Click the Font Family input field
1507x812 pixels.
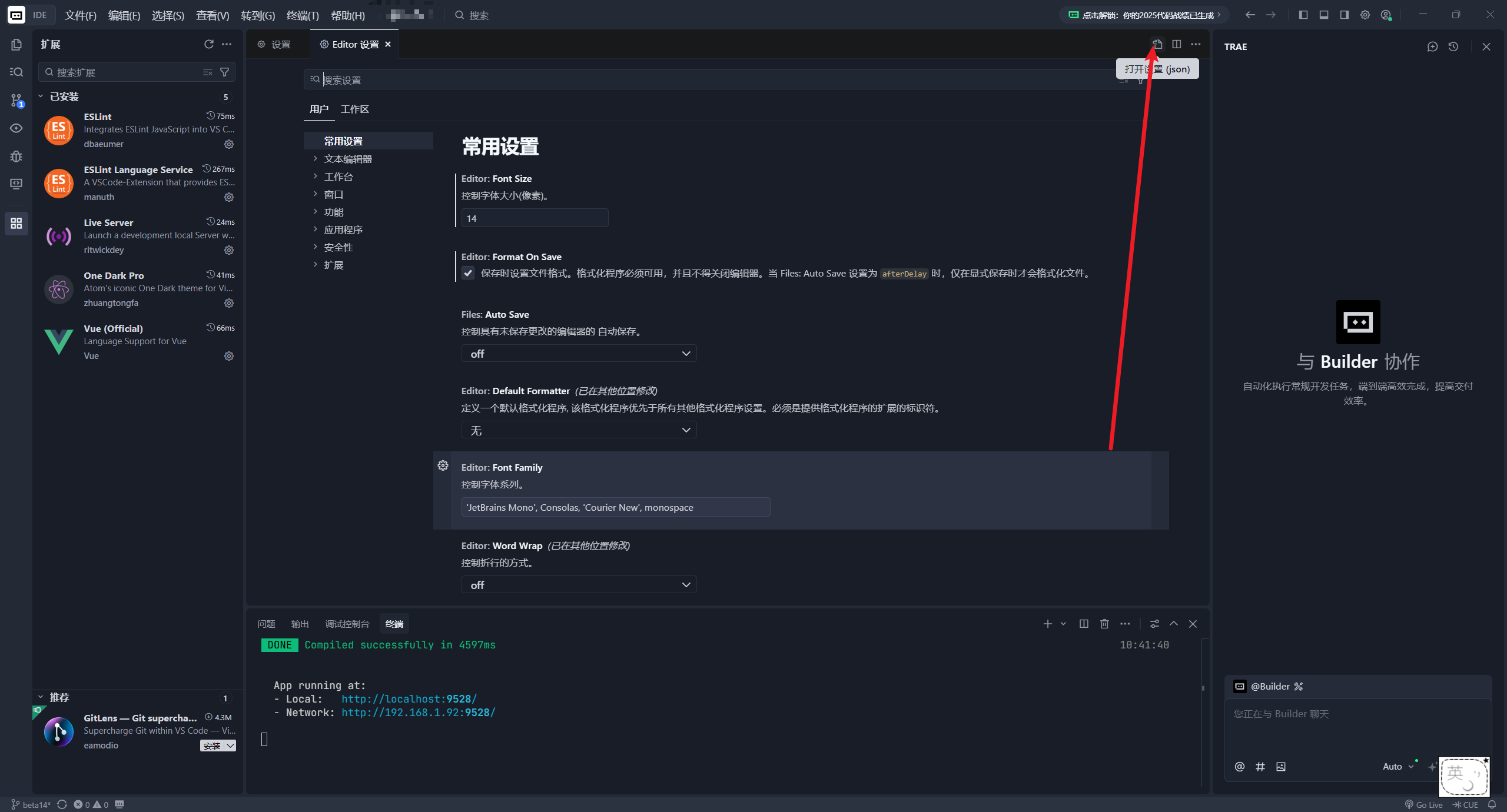[x=615, y=507]
